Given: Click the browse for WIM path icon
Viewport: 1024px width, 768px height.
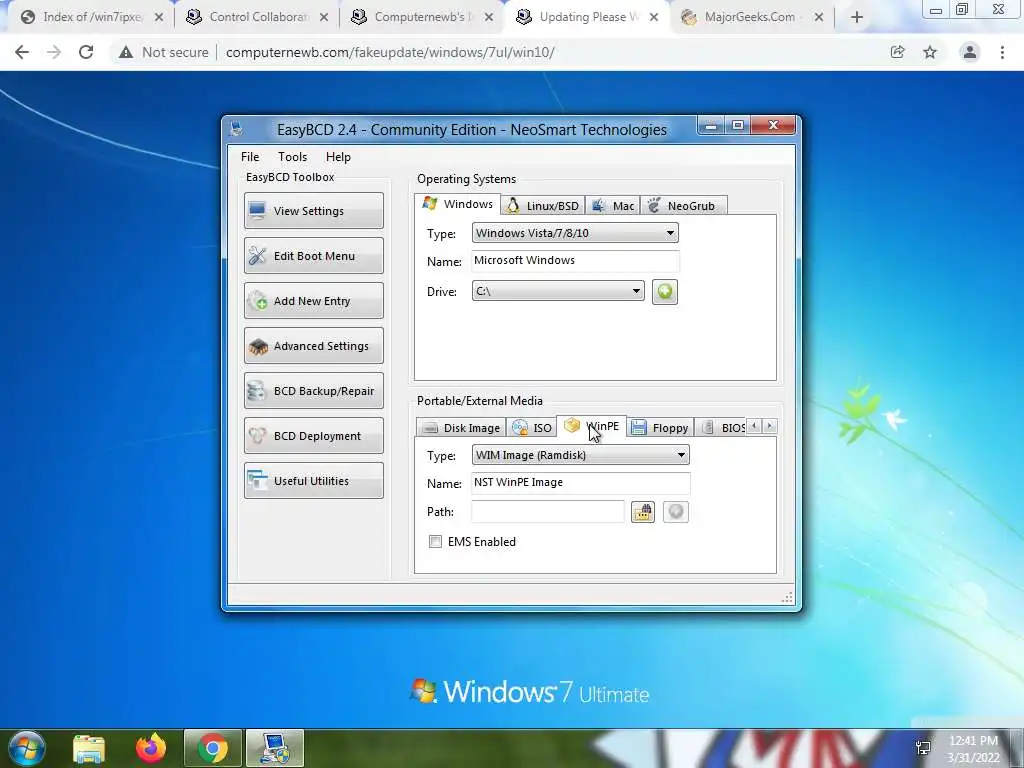Looking at the screenshot, I should tap(643, 511).
